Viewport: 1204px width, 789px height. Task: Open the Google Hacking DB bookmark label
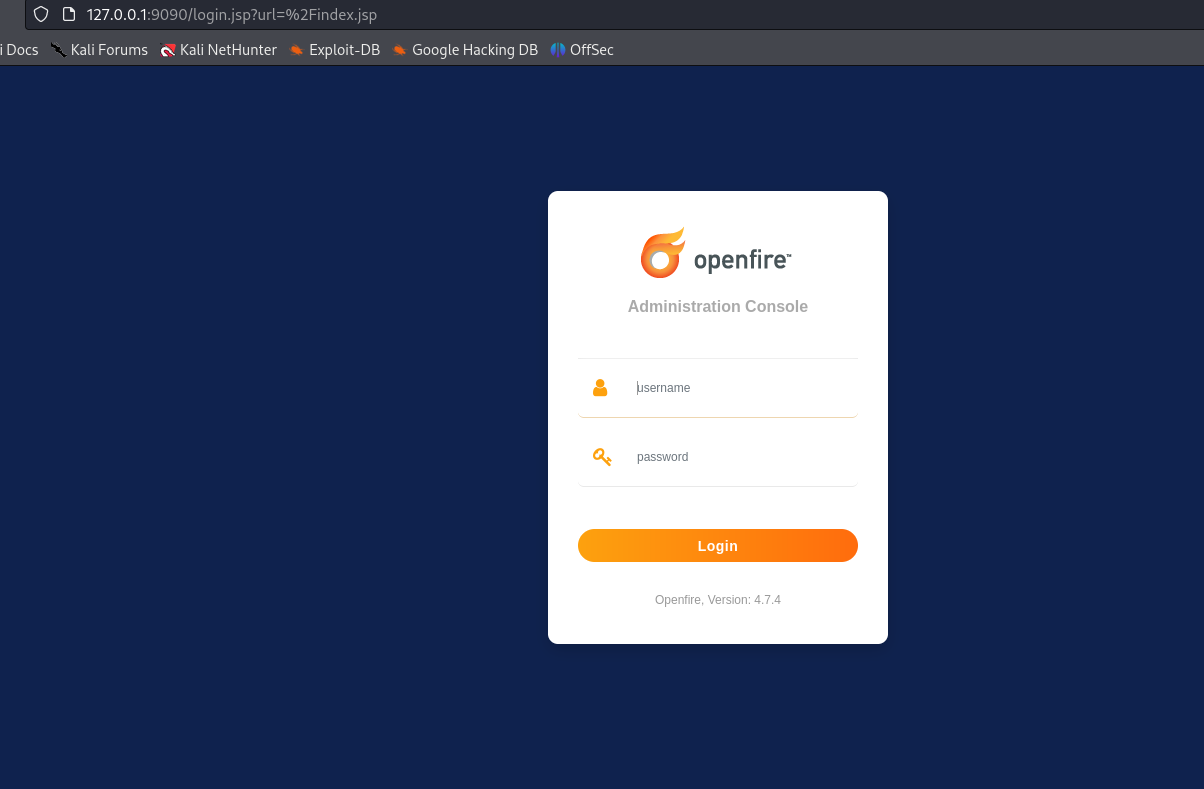tap(474, 50)
